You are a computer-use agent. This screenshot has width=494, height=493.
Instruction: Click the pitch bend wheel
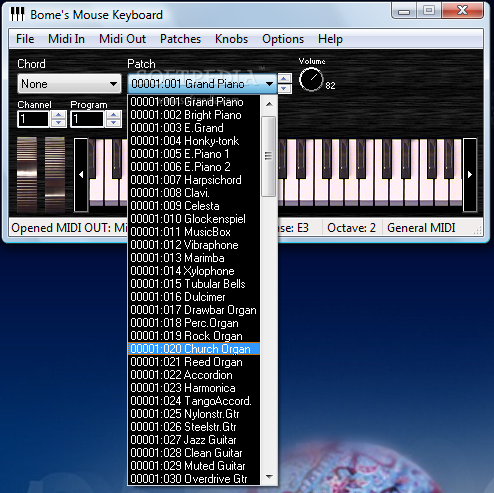(x=27, y=175)
